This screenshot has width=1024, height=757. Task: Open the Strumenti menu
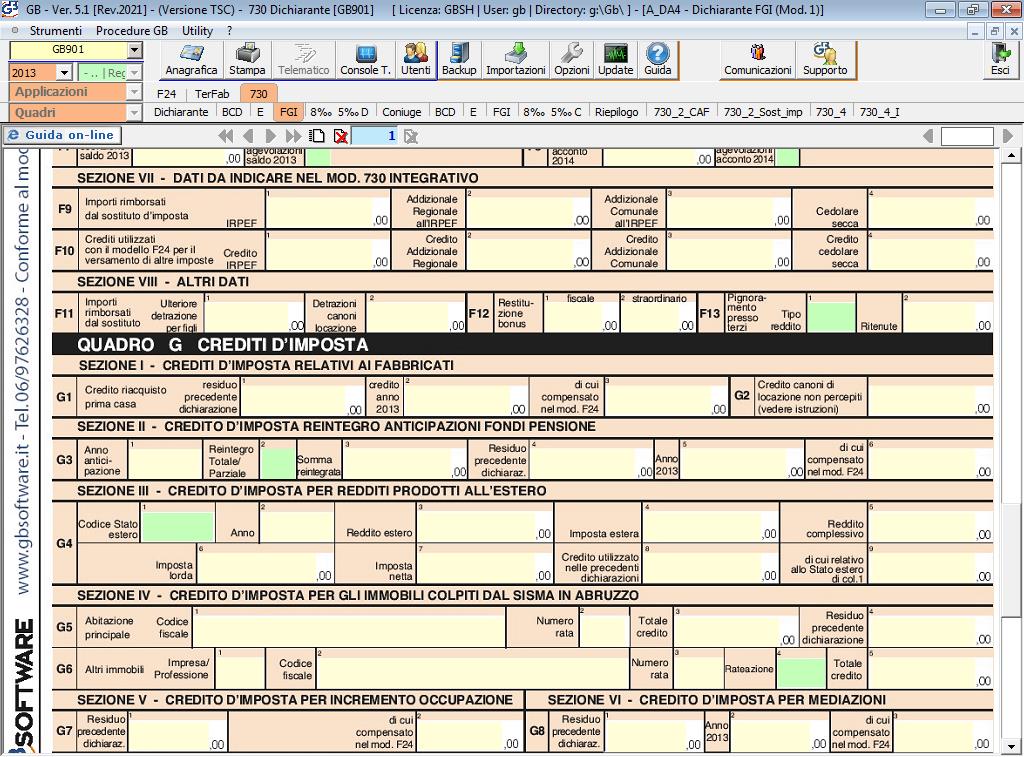click(56, 31)
